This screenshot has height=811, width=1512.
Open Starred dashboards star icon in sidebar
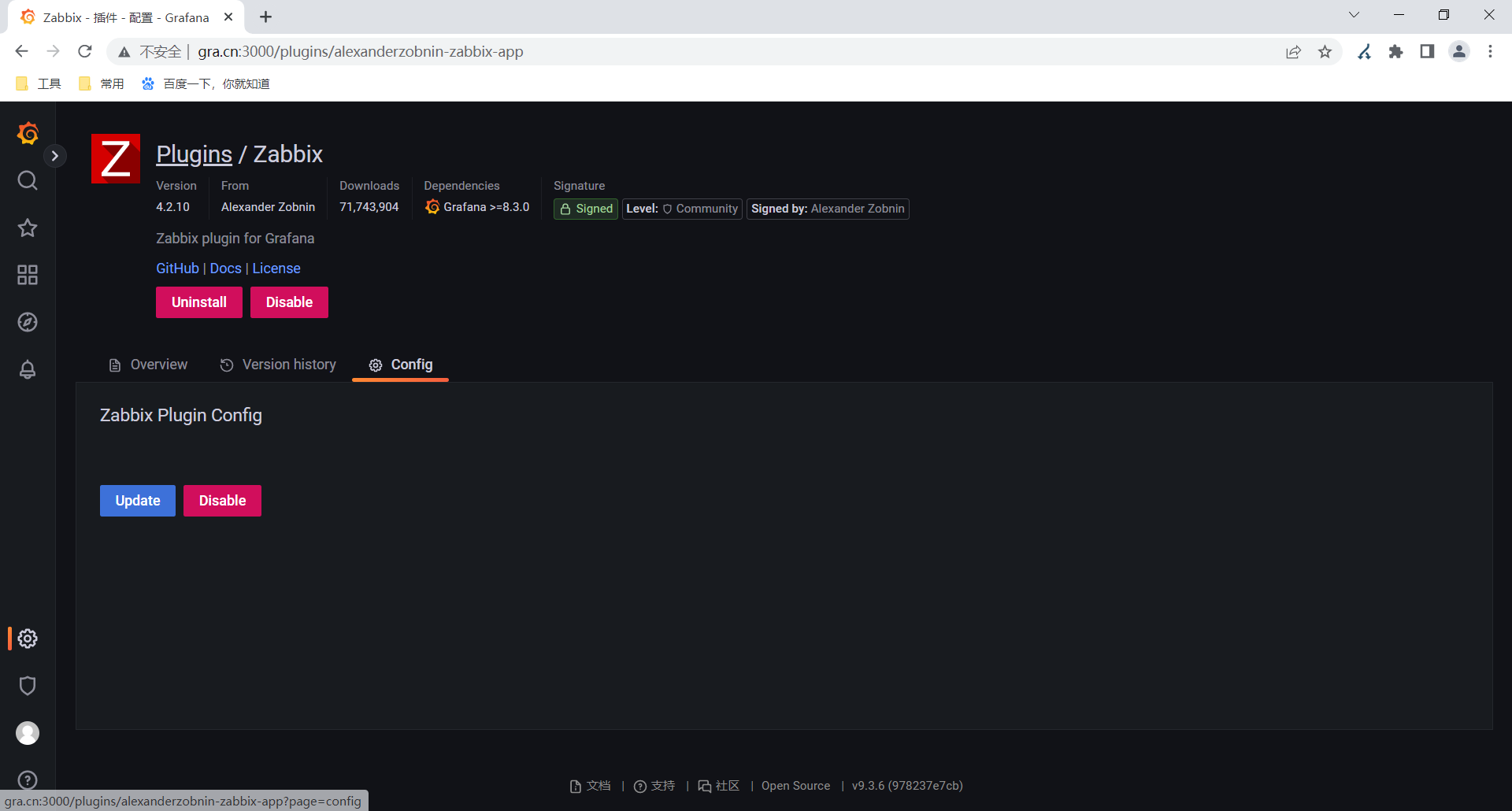pos(28,228)
